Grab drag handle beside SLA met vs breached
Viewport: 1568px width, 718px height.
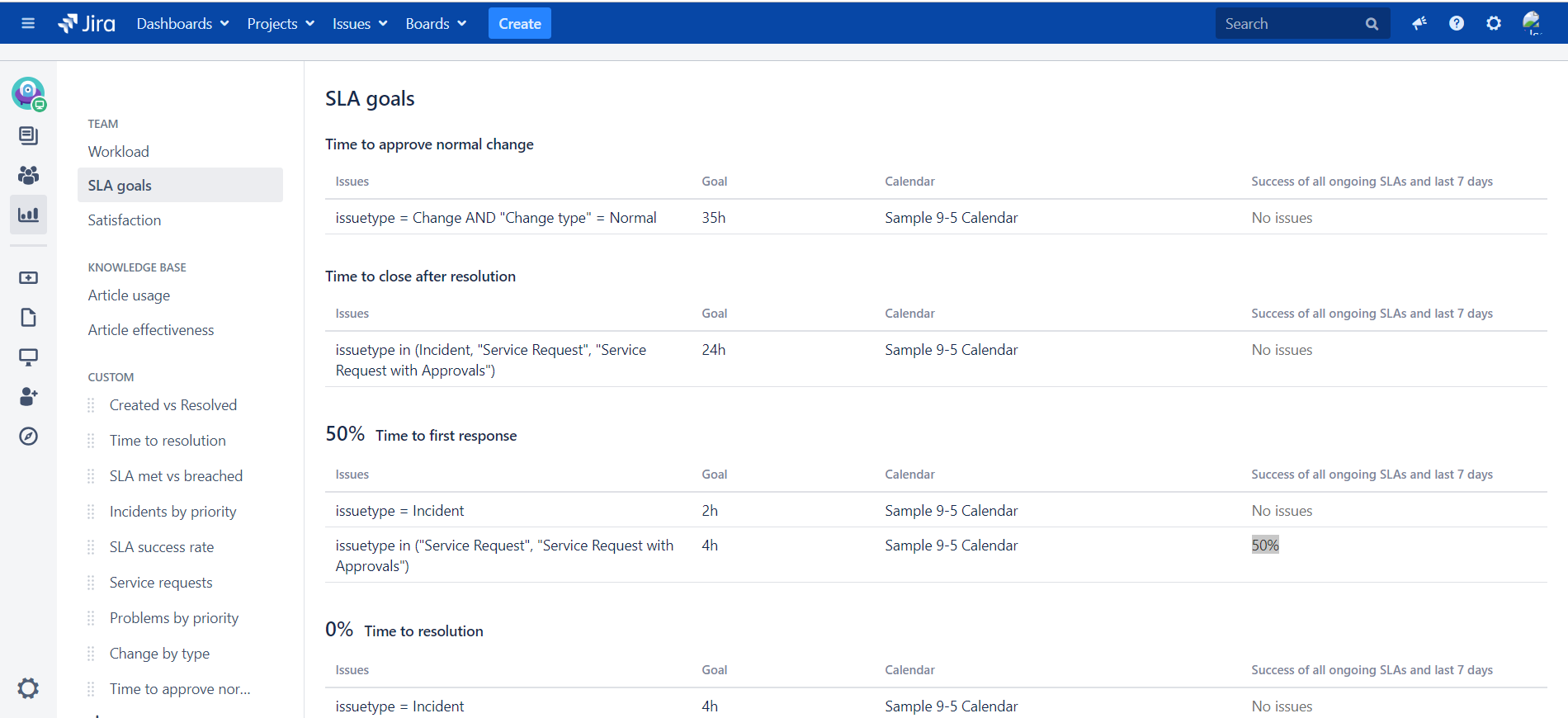[x=91, y=476]
